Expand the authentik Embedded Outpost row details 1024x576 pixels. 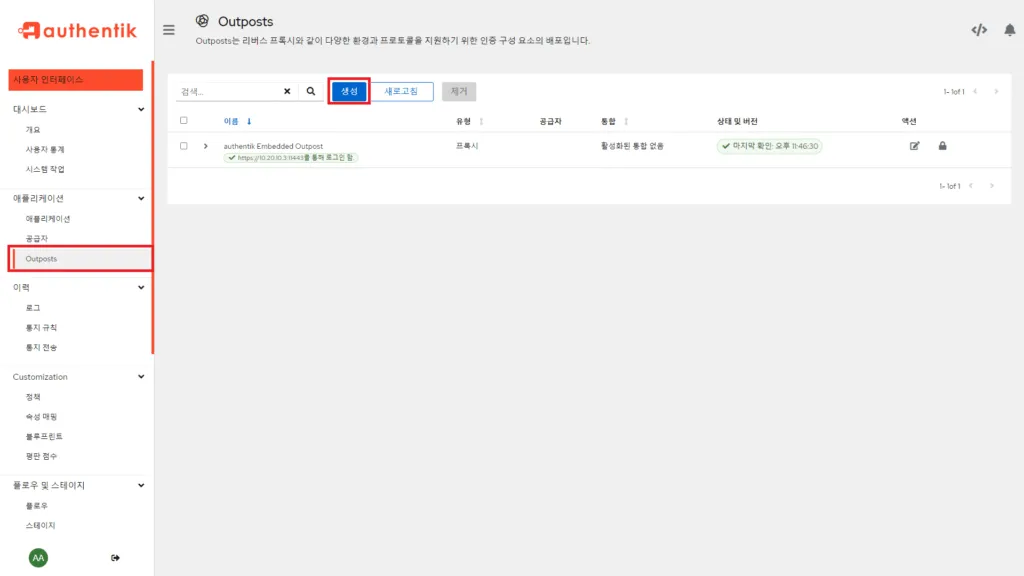pos(207,145)
